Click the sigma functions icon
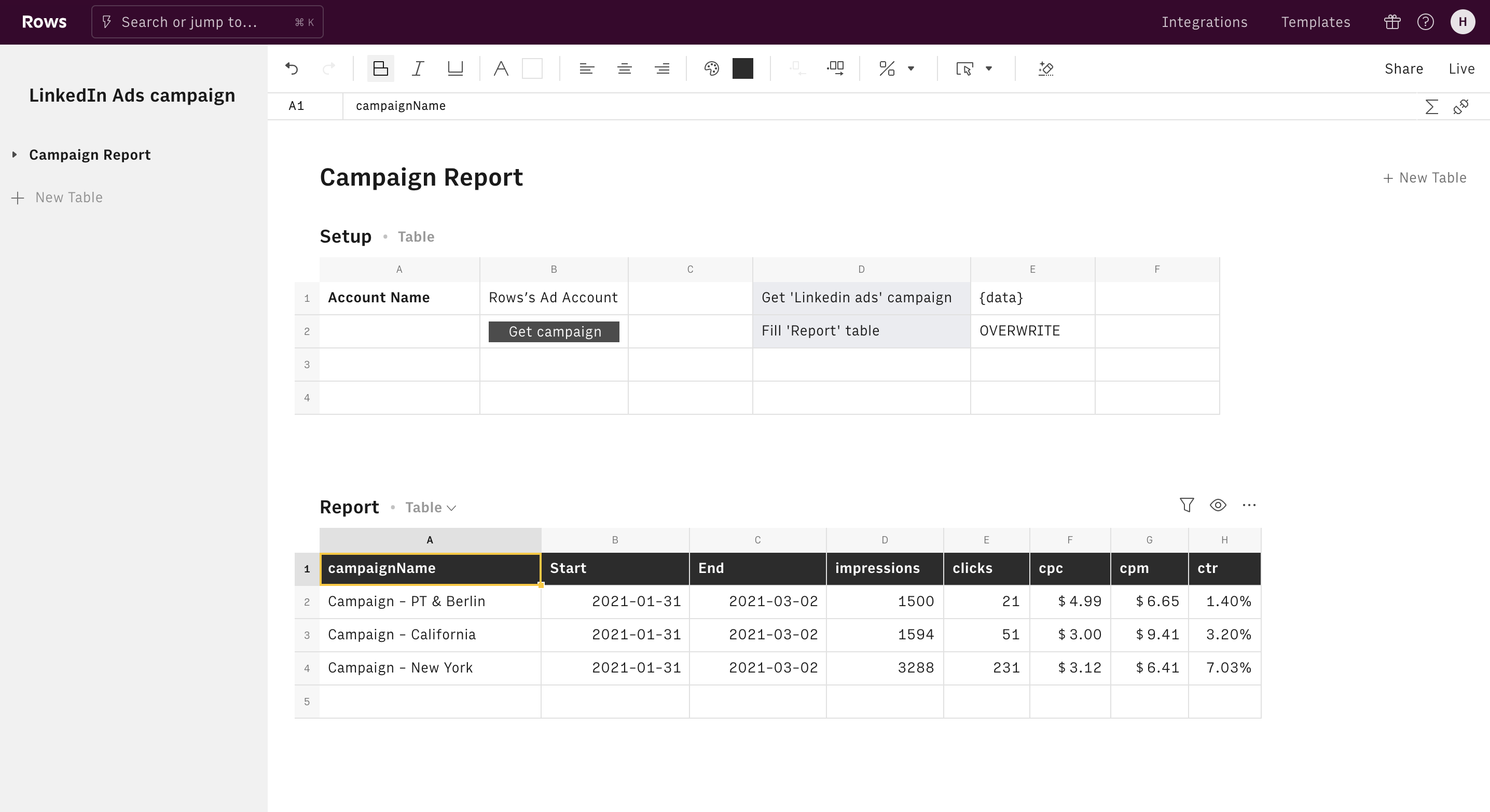Image resolution: width=1490 pixels, height=812 pixels. pyautogui.click(x=1431, y=106)
